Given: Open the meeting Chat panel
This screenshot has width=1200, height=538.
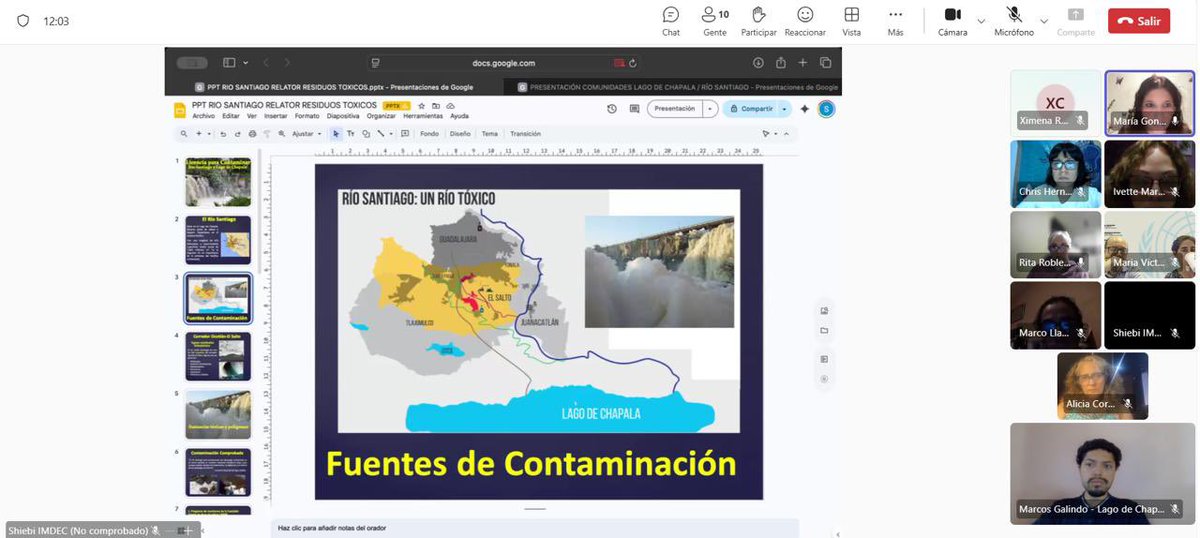Looking at the screenshot, I should point(671,21).
